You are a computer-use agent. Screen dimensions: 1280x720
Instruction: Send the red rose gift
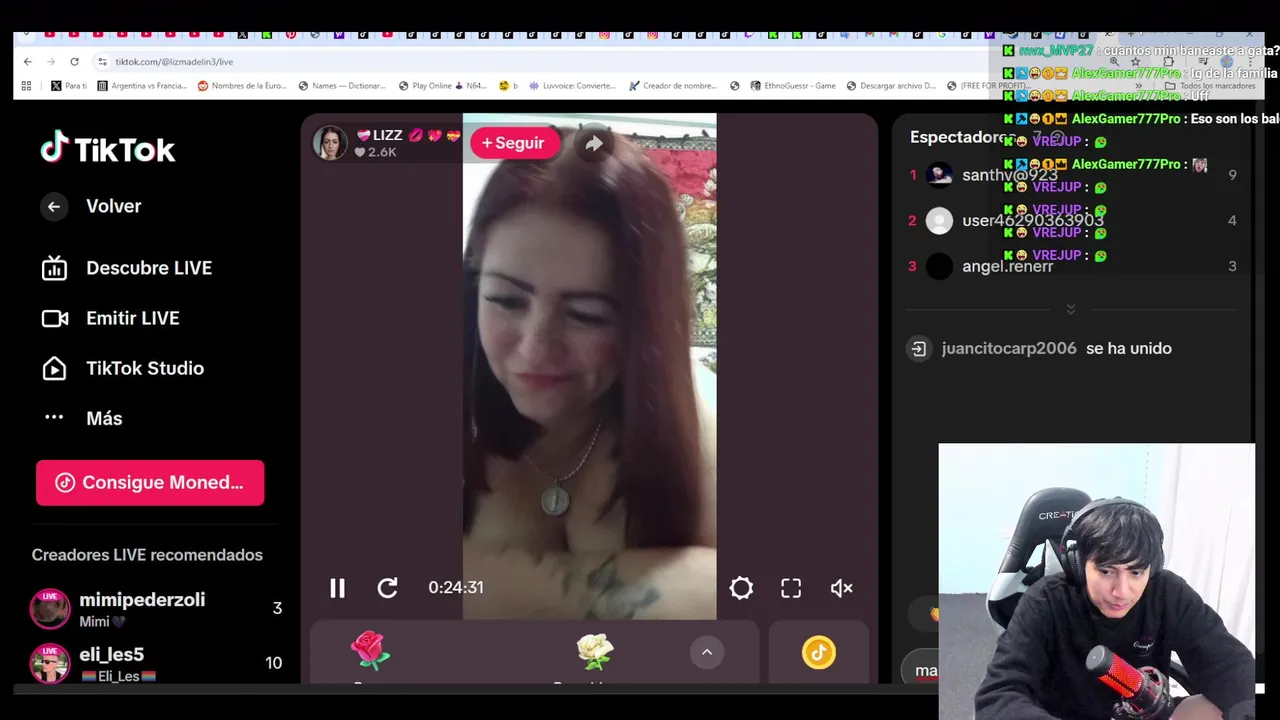(x=370, y=651)
